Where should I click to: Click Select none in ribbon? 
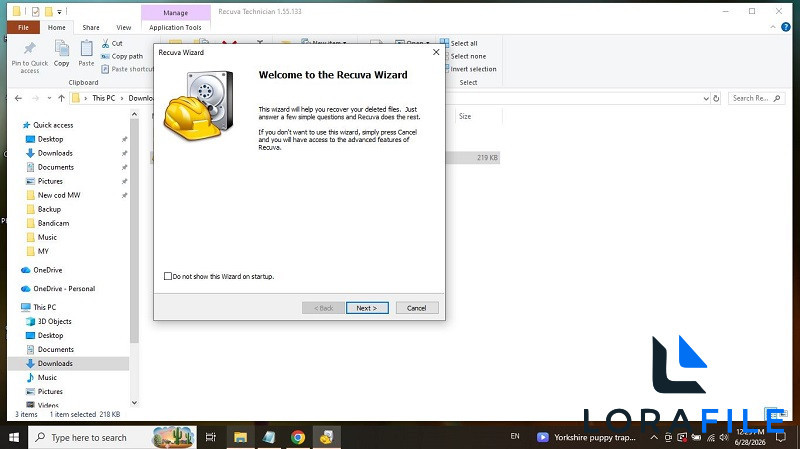coord(464,56)
